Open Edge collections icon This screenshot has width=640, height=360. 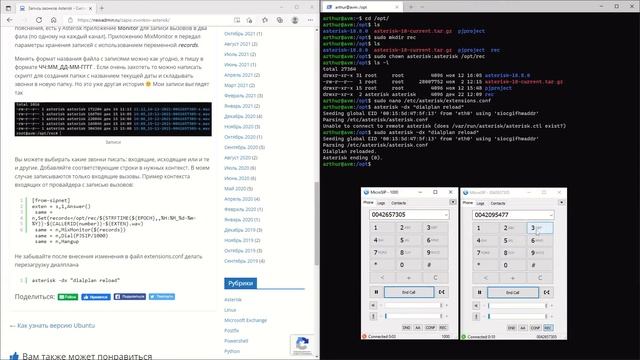coord(280,20)
